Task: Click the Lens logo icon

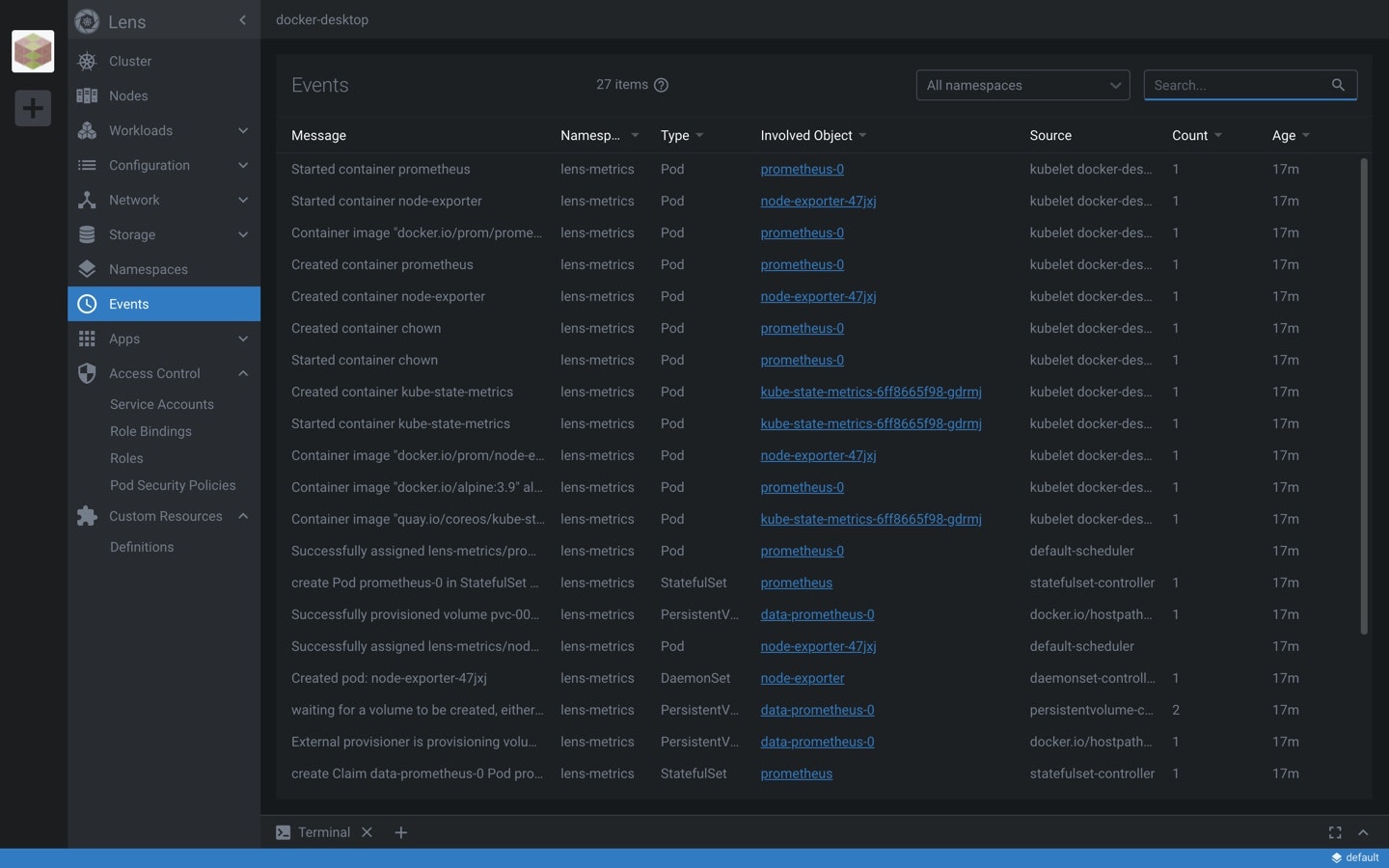Action: coord(87,21)
